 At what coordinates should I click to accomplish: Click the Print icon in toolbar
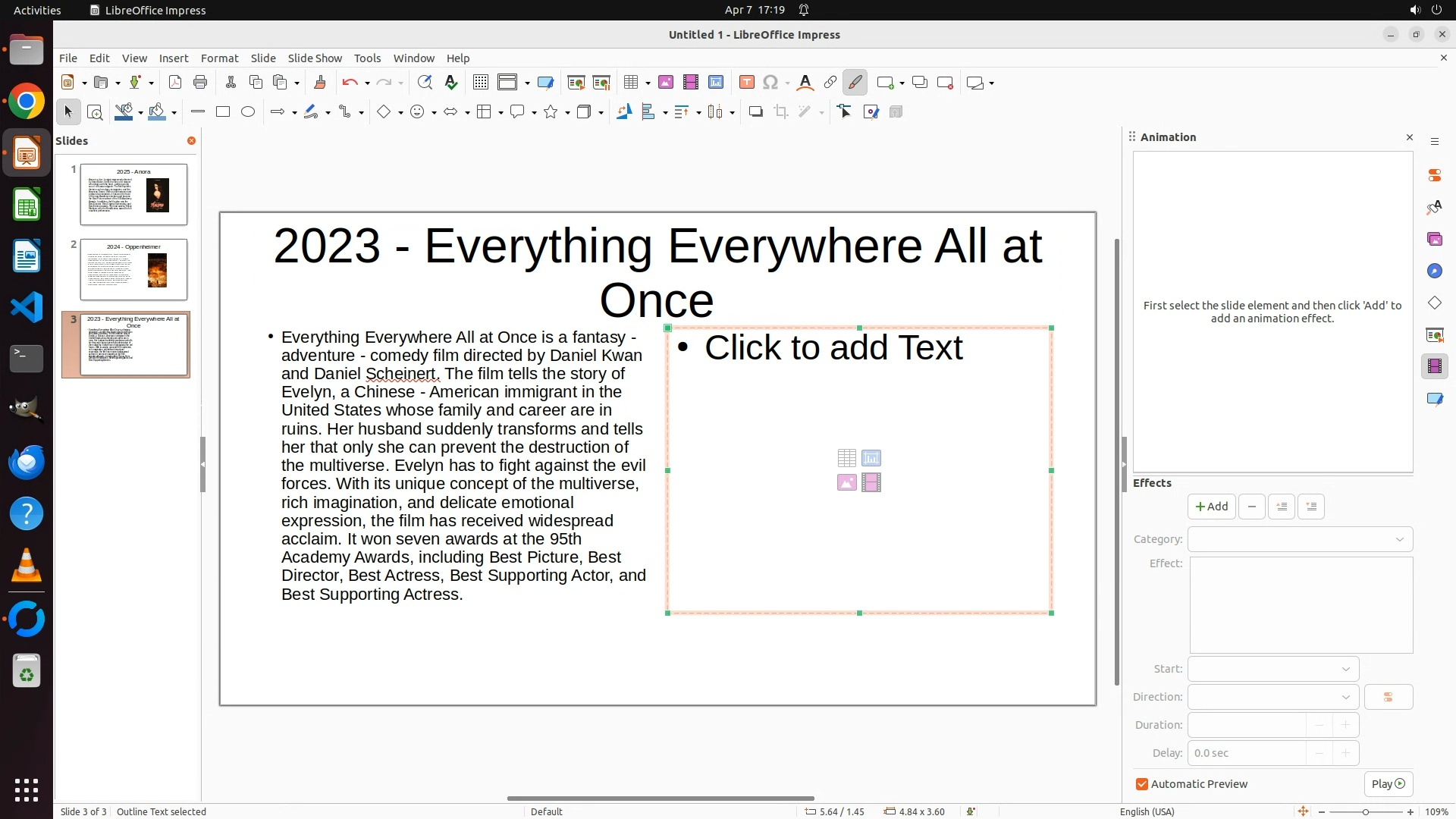[200, 83]
